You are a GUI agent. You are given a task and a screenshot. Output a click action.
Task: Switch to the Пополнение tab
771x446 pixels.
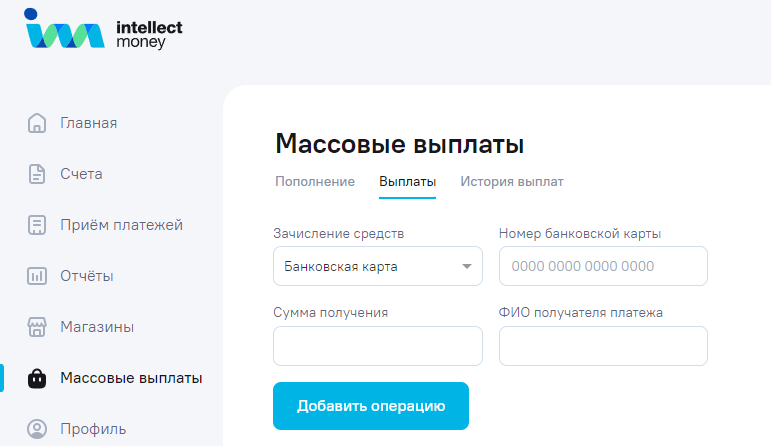coord(315,182)
